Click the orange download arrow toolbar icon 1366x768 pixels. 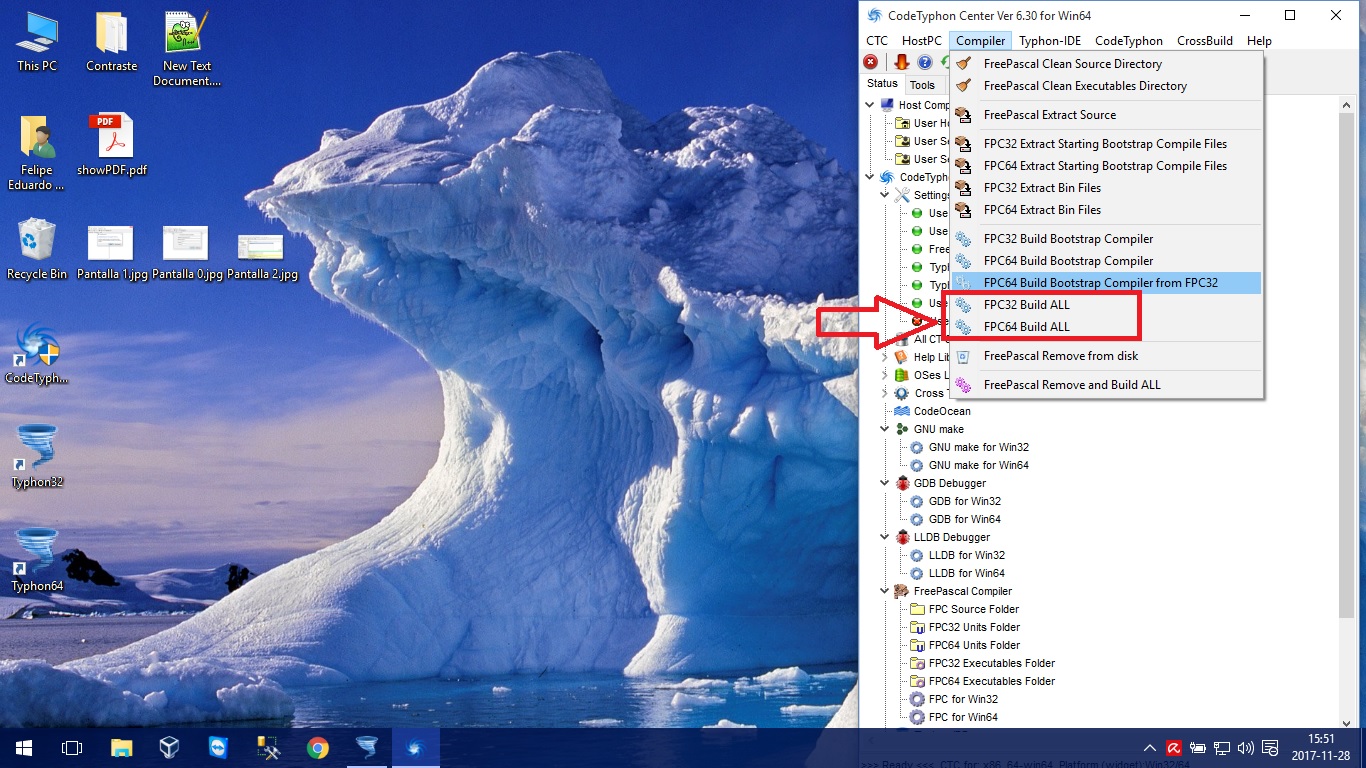point(902,62)
